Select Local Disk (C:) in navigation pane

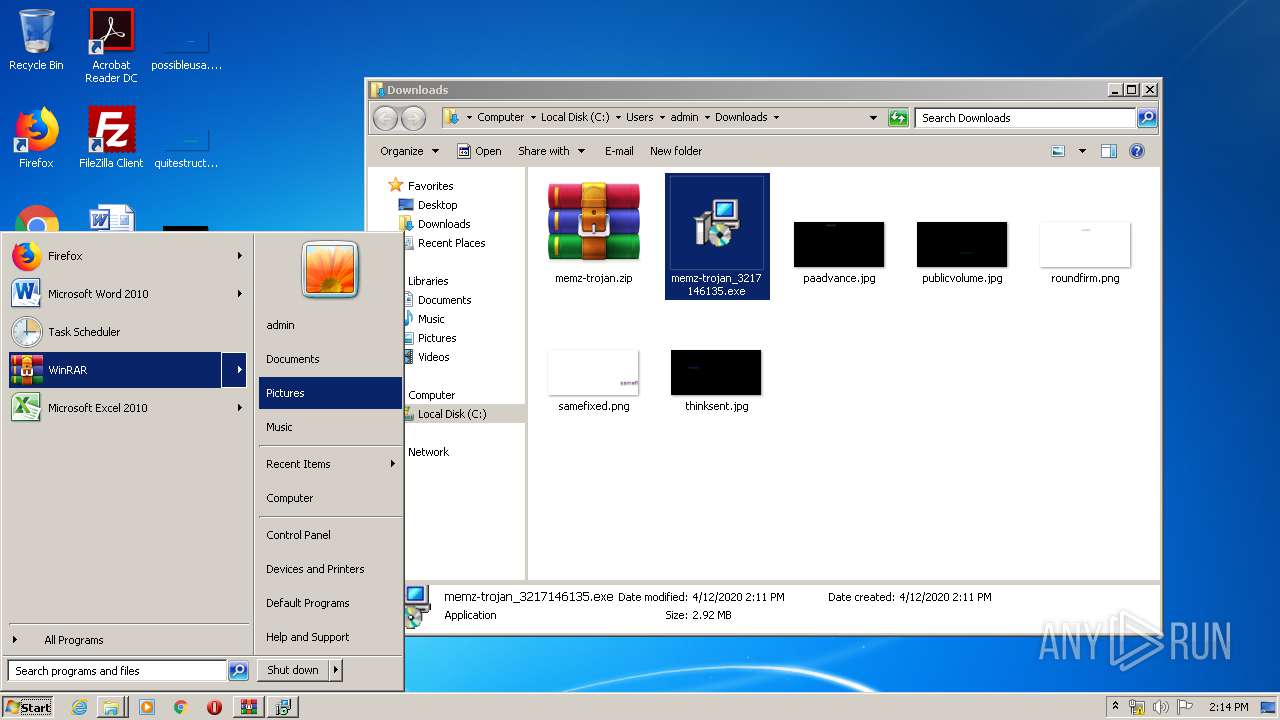tap(452, 414)
